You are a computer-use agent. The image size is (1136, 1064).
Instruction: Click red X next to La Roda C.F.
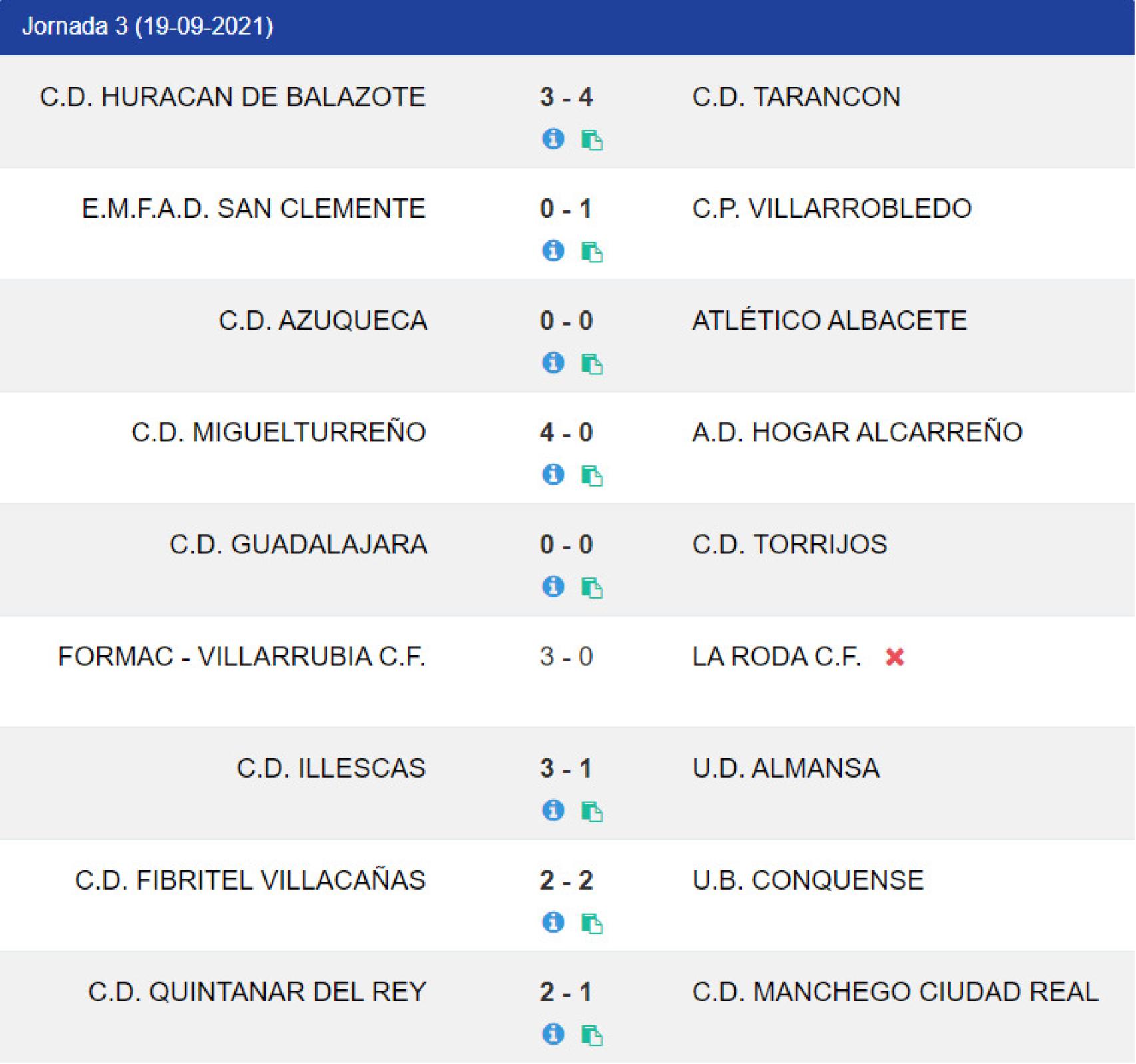tap(895, 657)
